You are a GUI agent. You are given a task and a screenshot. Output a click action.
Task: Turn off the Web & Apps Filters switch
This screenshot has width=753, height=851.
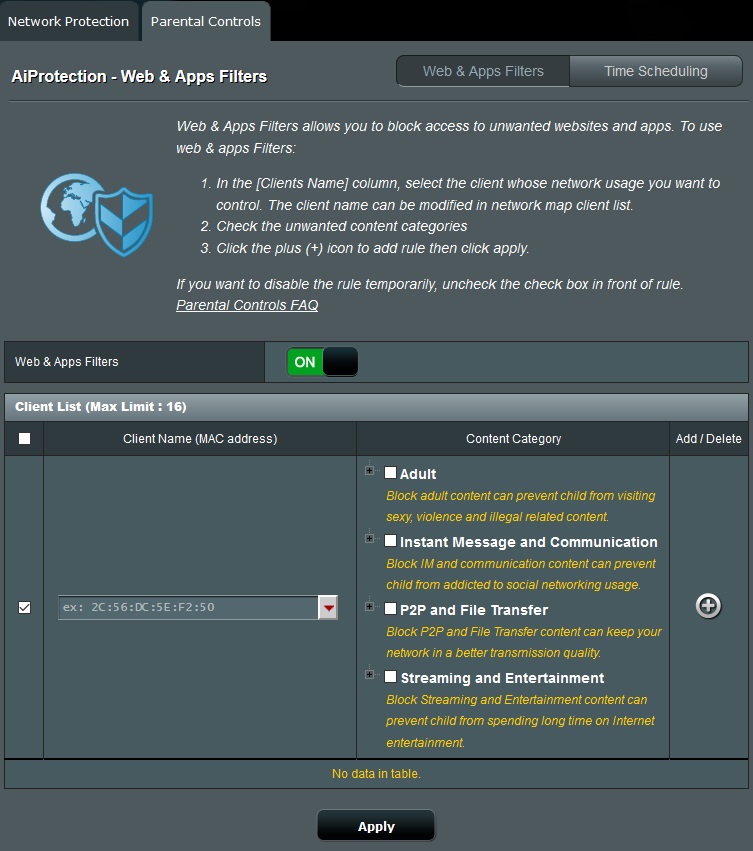322,362
